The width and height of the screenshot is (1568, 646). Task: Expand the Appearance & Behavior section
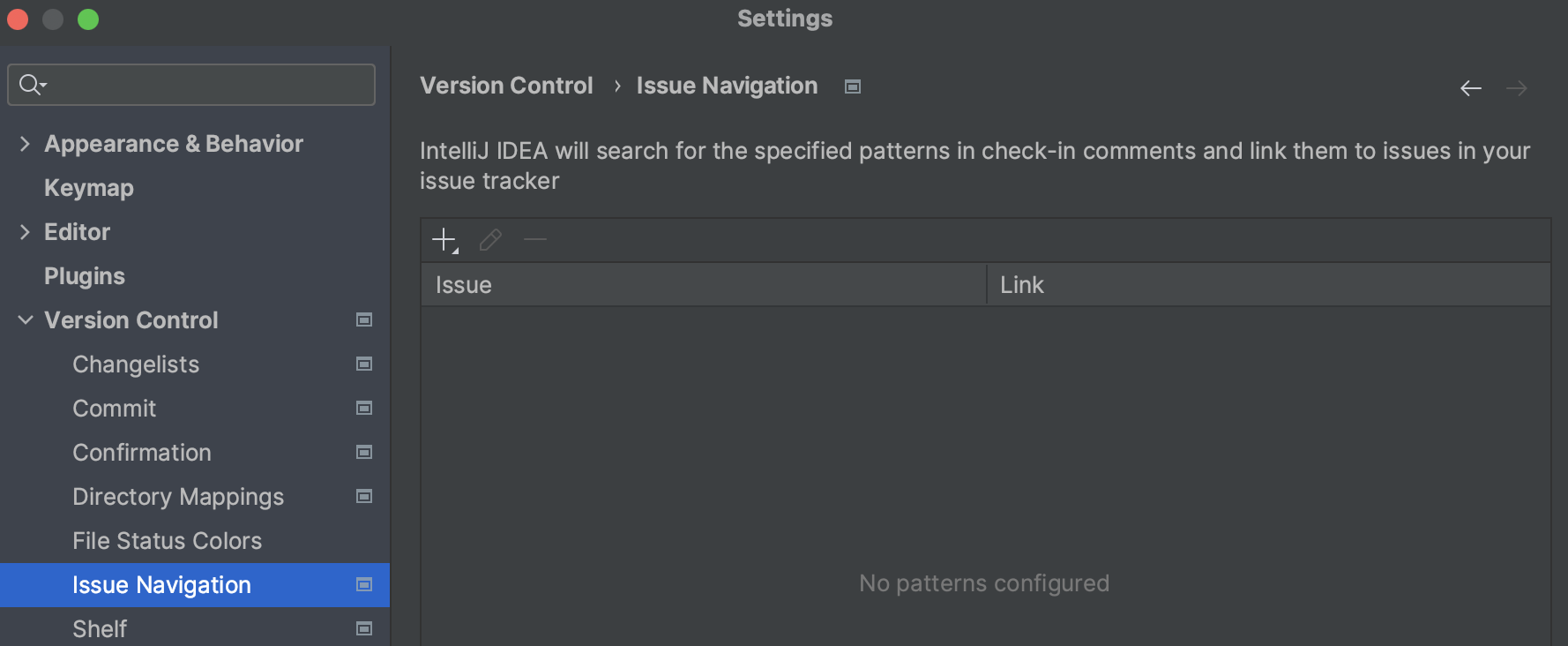pyautogui.click(x=25, y=143)
